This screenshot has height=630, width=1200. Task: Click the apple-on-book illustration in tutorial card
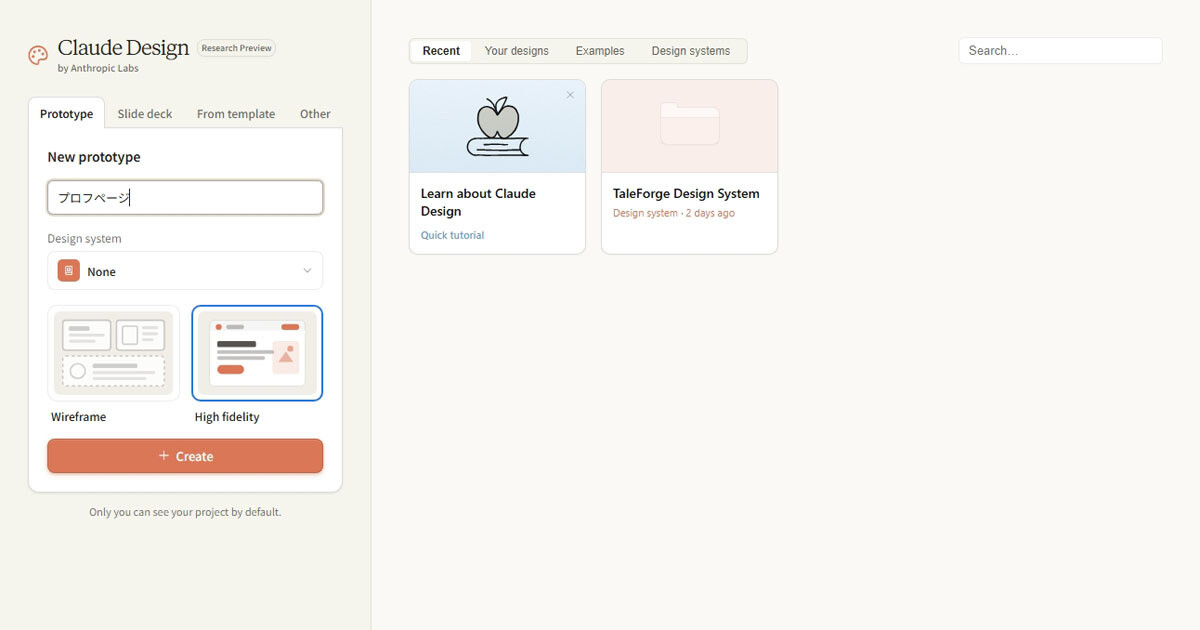point(497,125)
